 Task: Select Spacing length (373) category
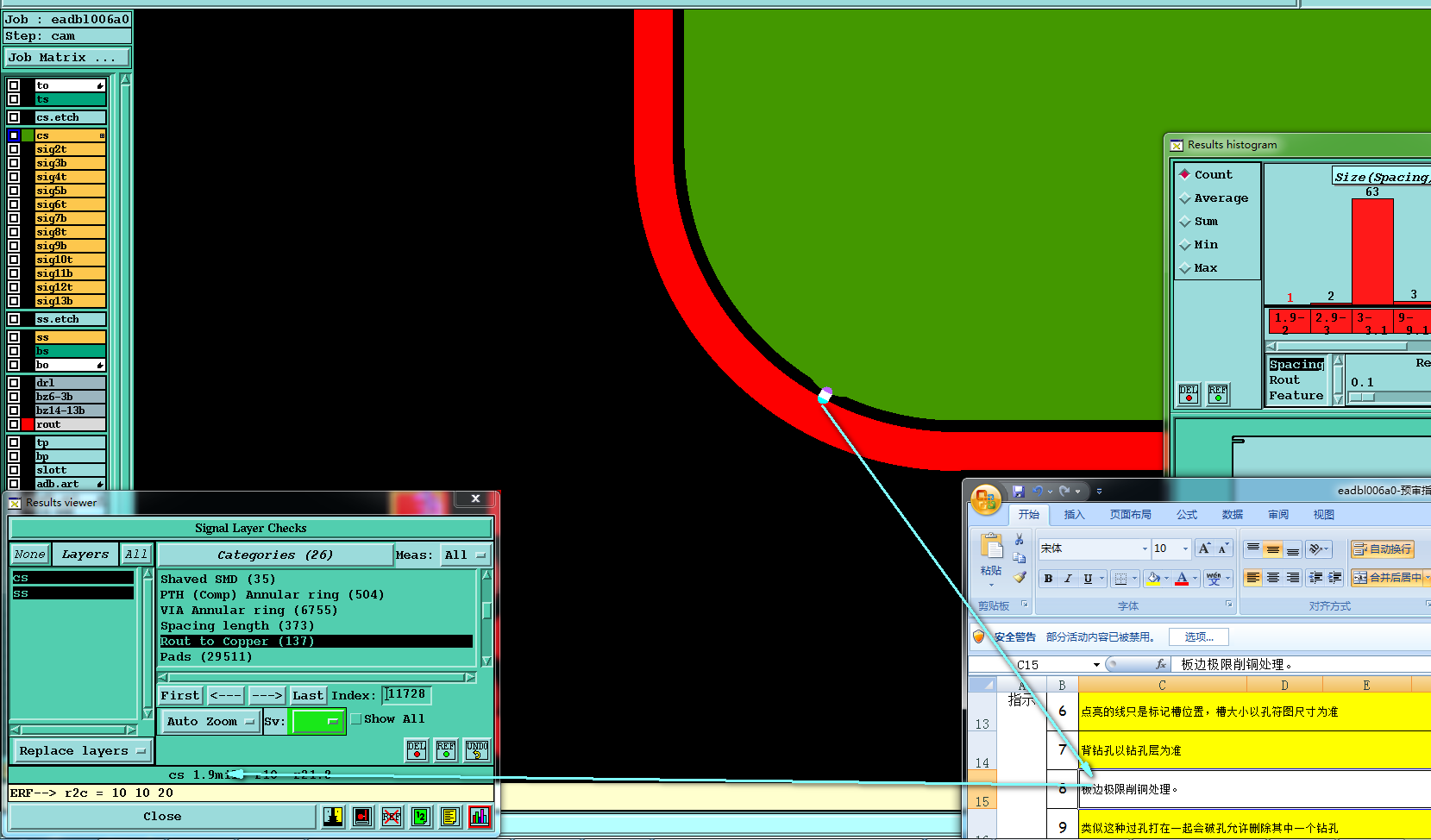point(237,625)
